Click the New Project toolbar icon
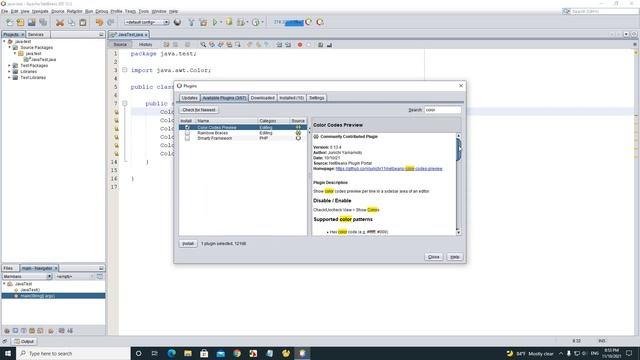The height and width of the screenshot is (360, 640). 20,22
